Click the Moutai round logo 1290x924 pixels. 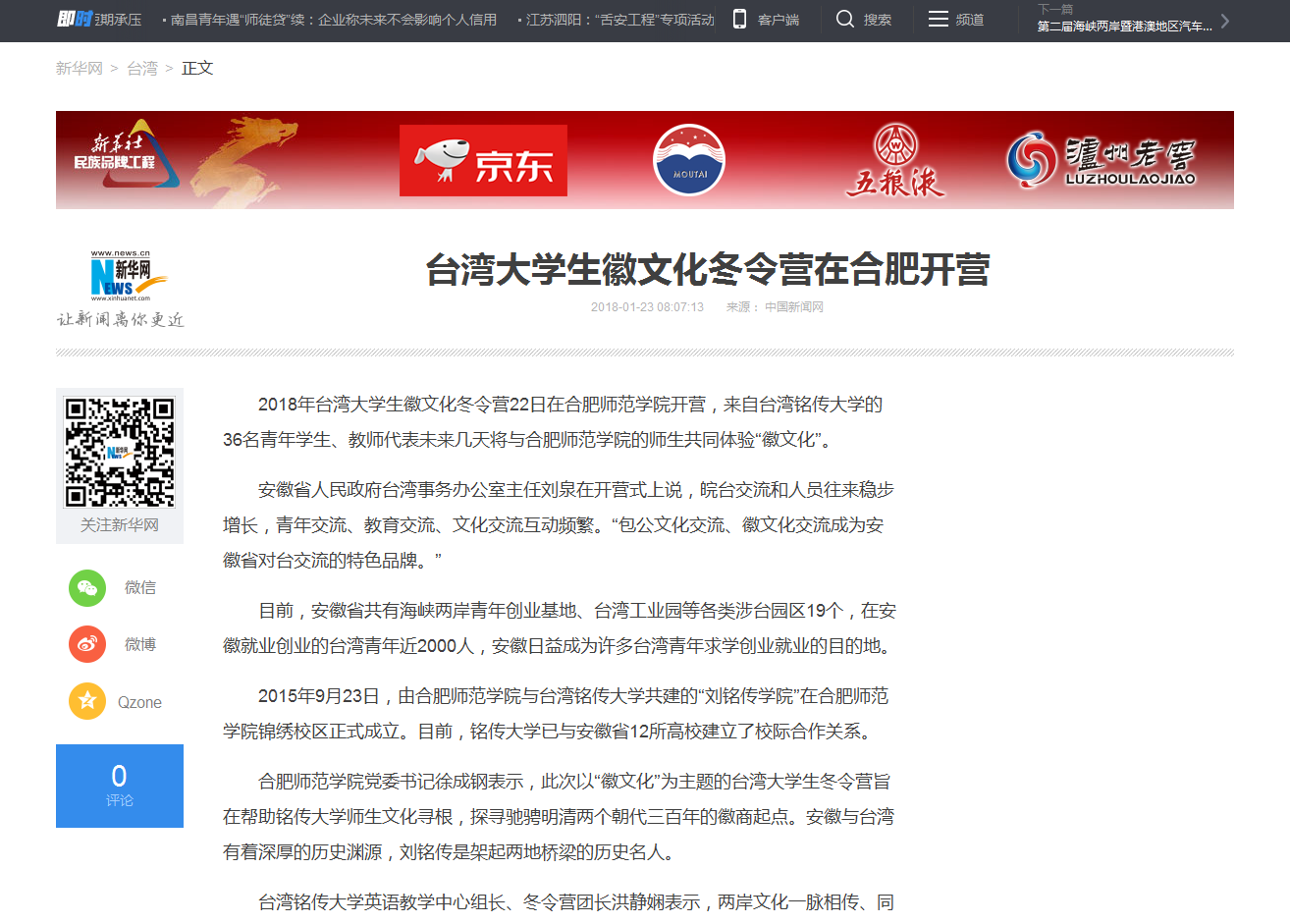pos(689,160)
